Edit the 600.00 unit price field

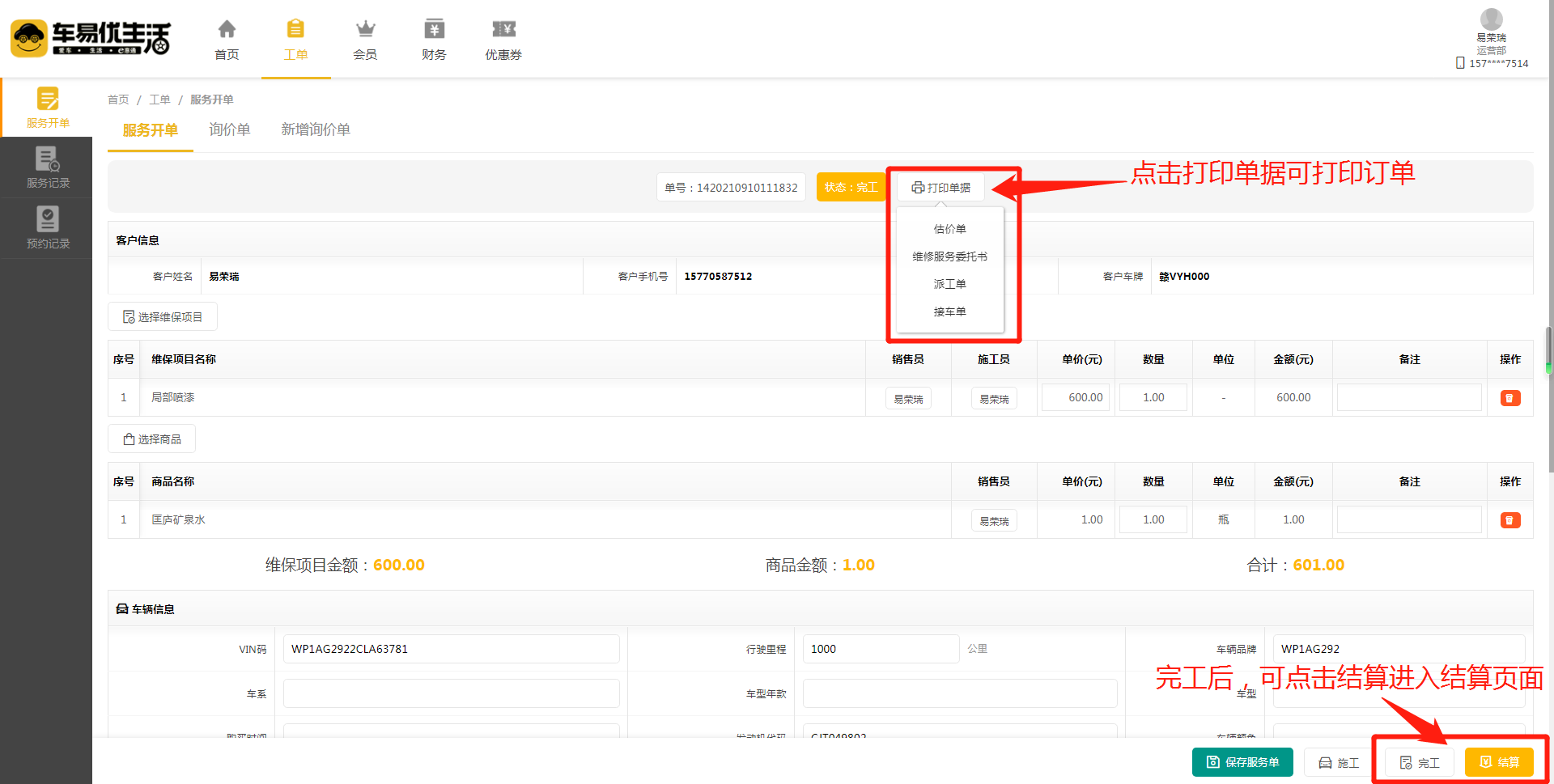(x=1076, y=397)
